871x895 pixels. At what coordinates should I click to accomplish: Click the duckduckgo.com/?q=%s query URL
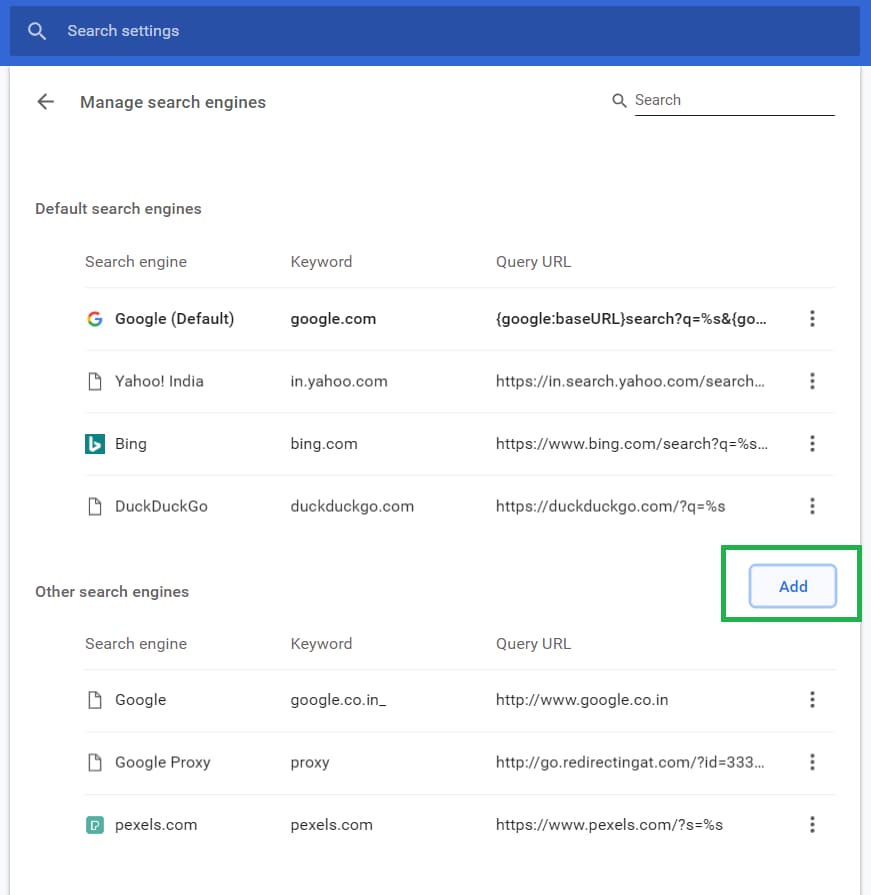pos(611,506)
